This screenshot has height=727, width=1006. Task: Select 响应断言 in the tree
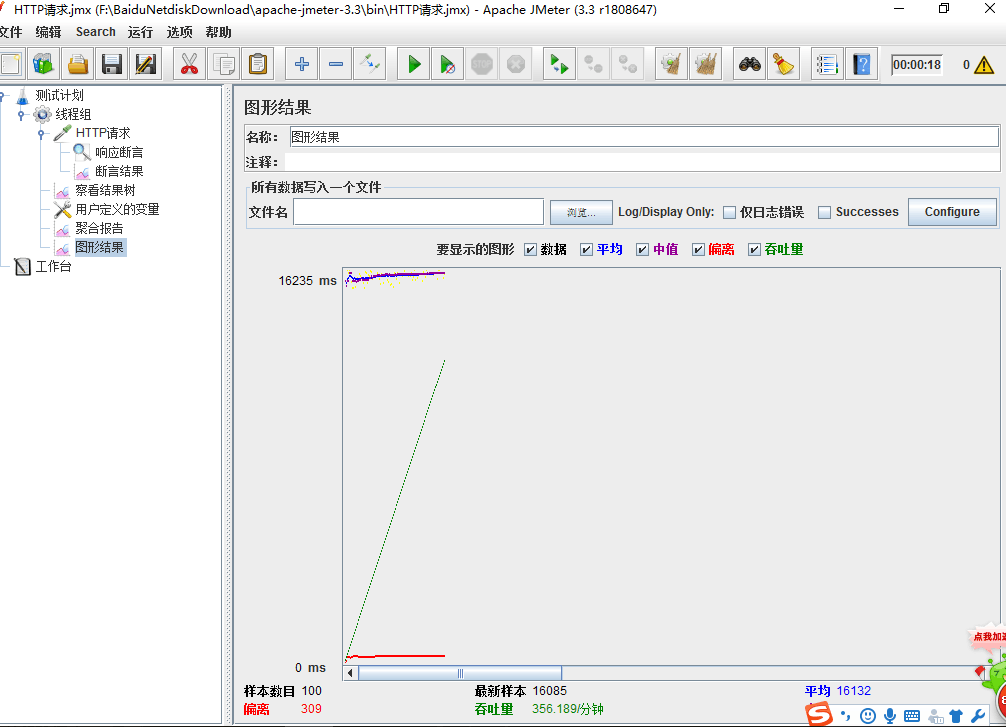119,152
